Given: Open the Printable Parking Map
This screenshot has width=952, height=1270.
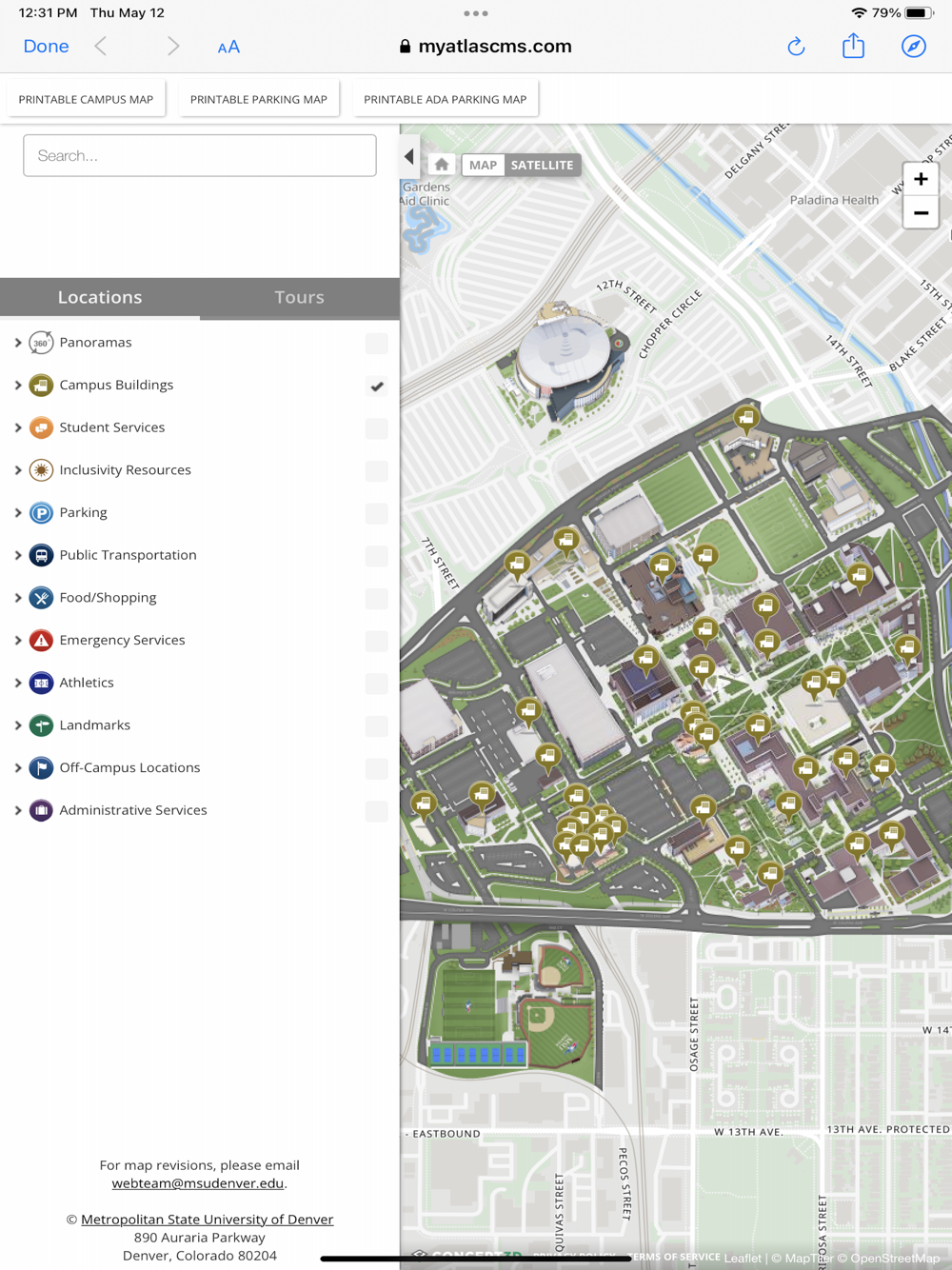Looking at the screenshot, I should pos(259,99).
